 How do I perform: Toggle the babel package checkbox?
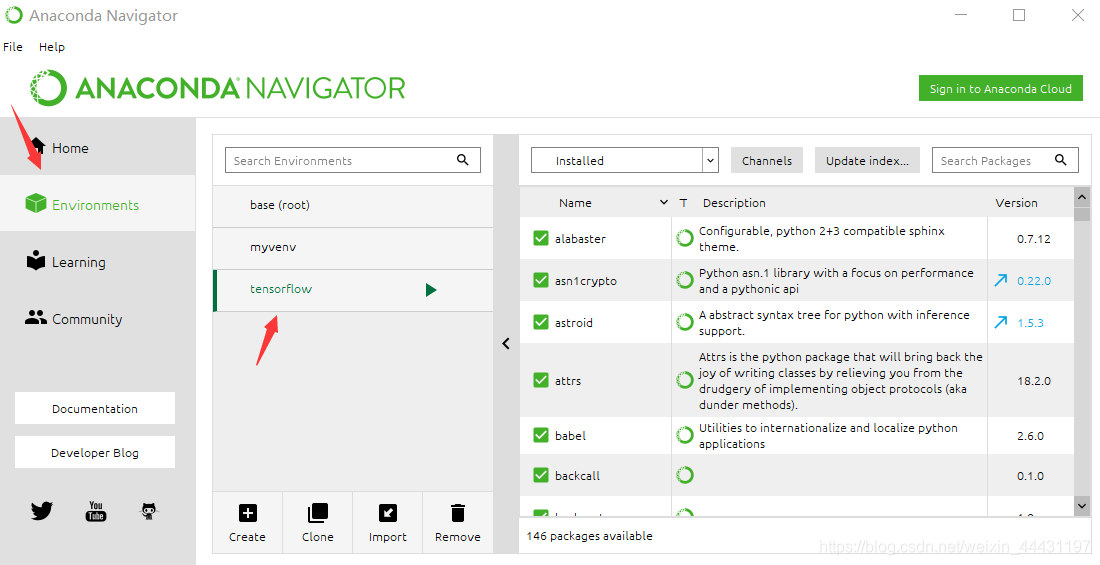pos(541,435)
